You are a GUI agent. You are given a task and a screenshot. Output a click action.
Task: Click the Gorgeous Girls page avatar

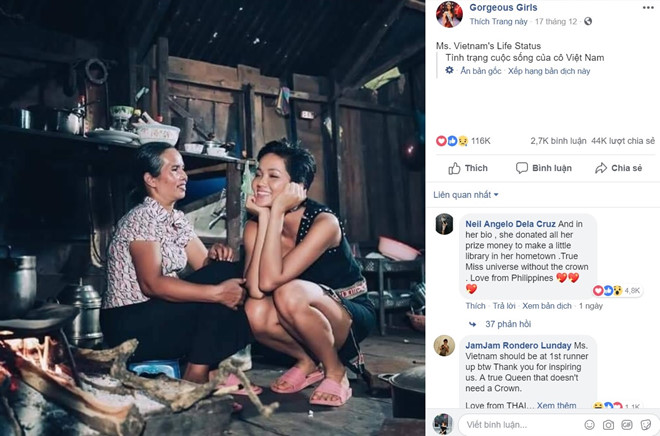pyautogui.click(x=448, y=14)
